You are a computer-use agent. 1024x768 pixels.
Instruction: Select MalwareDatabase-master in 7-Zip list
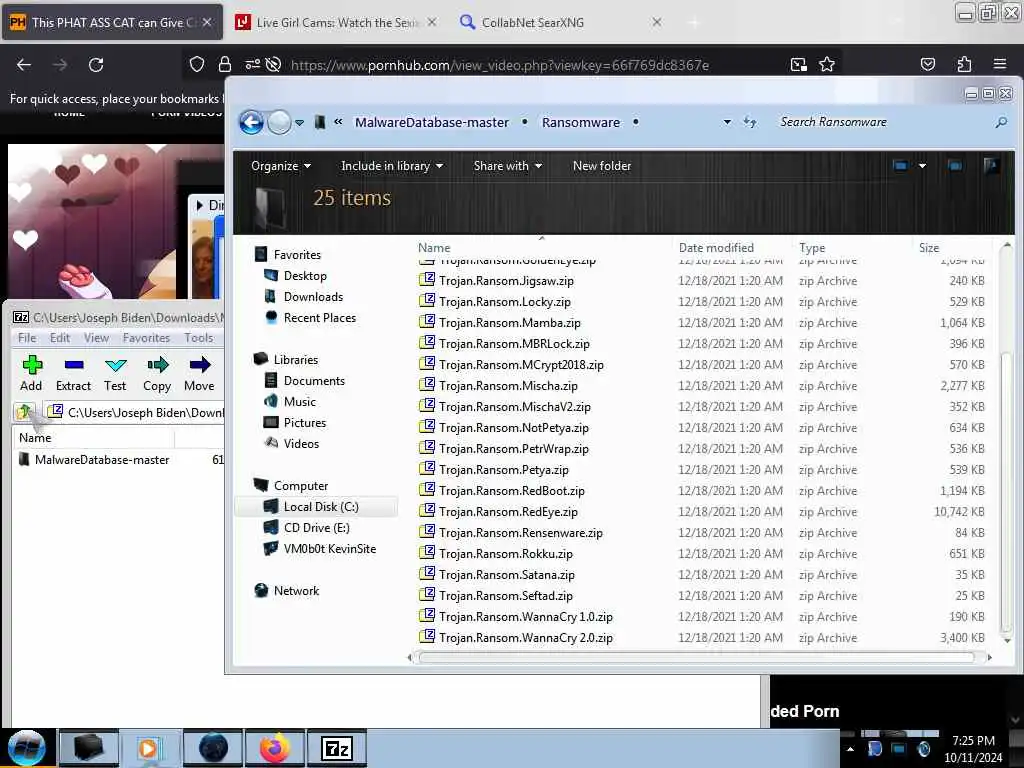tap(102, 460)
